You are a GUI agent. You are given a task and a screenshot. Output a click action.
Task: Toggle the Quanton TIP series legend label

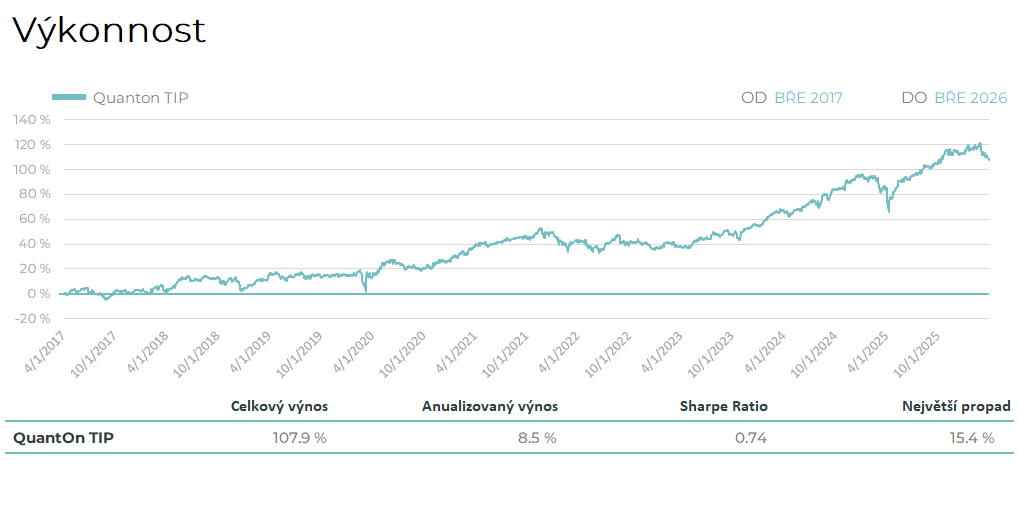coord(140,97)
